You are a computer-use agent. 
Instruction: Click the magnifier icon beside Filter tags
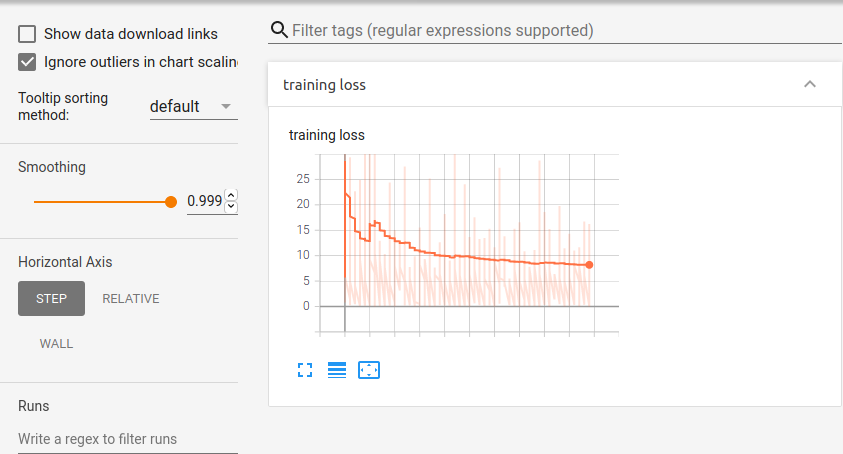pos(279,30)
